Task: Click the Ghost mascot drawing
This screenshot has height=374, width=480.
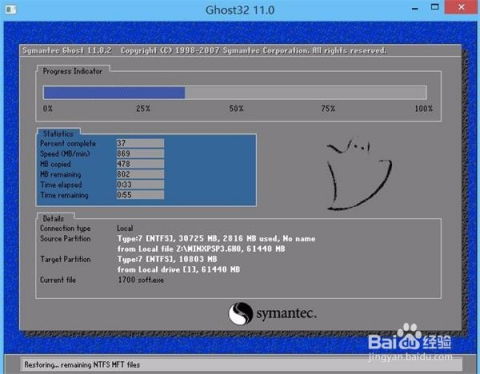Action: coord(359,174)
